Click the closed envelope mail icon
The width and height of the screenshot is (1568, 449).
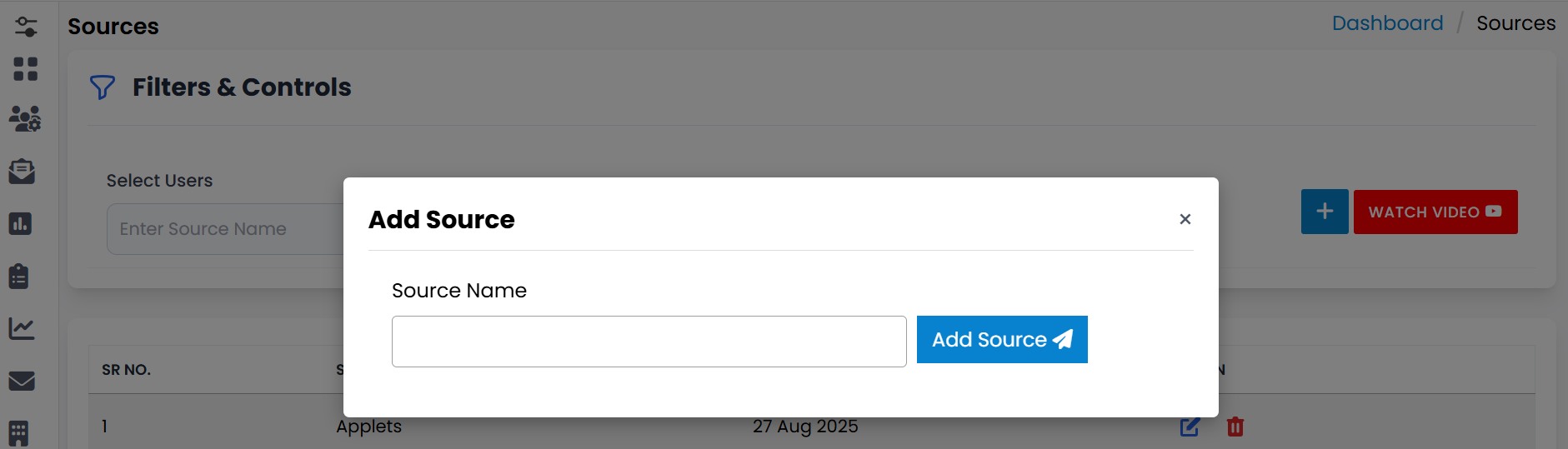click(22, 381)
